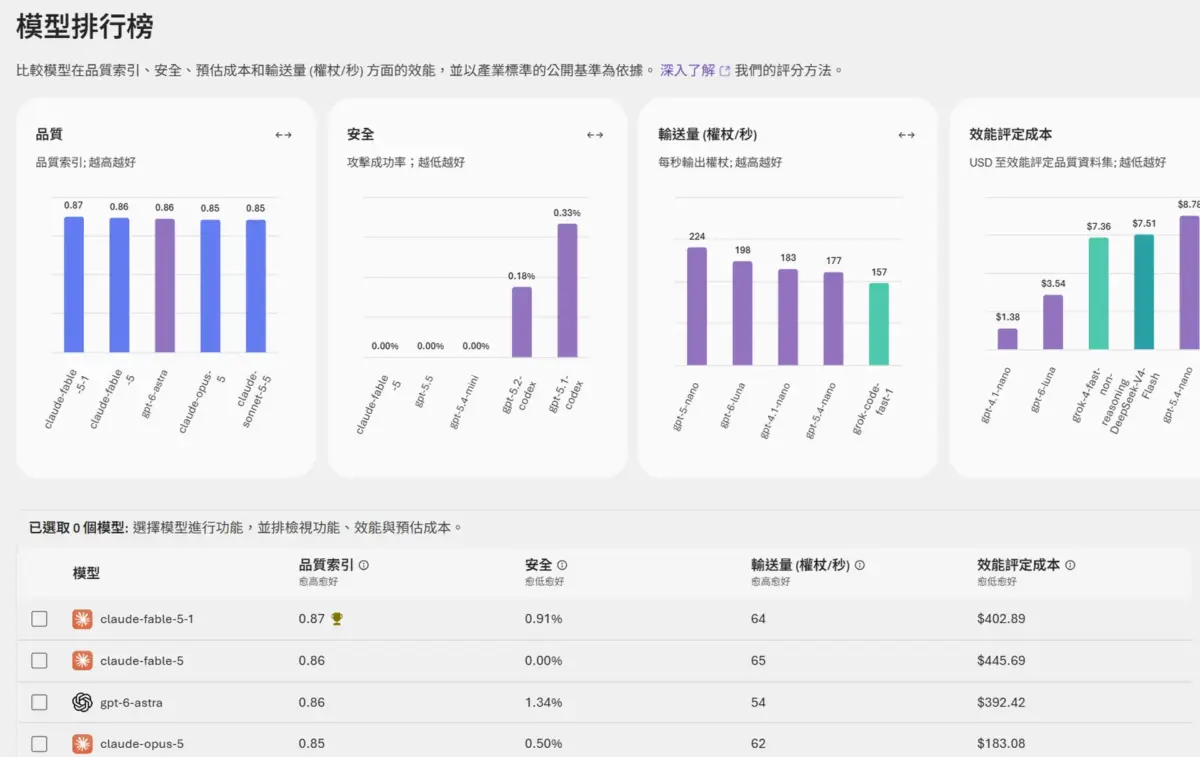The height and width of the screenshot is (757, 1200).
Task: Expand the 輸送量 (權杖/秒) chart card
Action: click(907, 135)
